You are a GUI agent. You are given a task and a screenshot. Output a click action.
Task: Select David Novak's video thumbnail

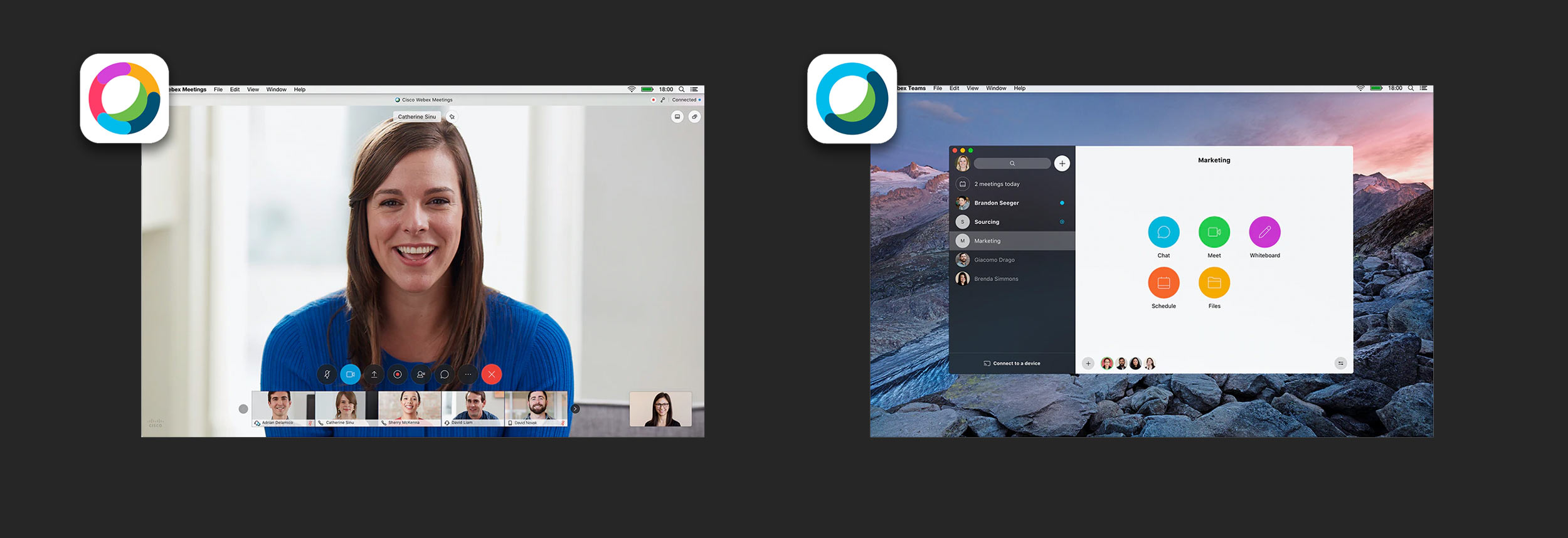536,409
